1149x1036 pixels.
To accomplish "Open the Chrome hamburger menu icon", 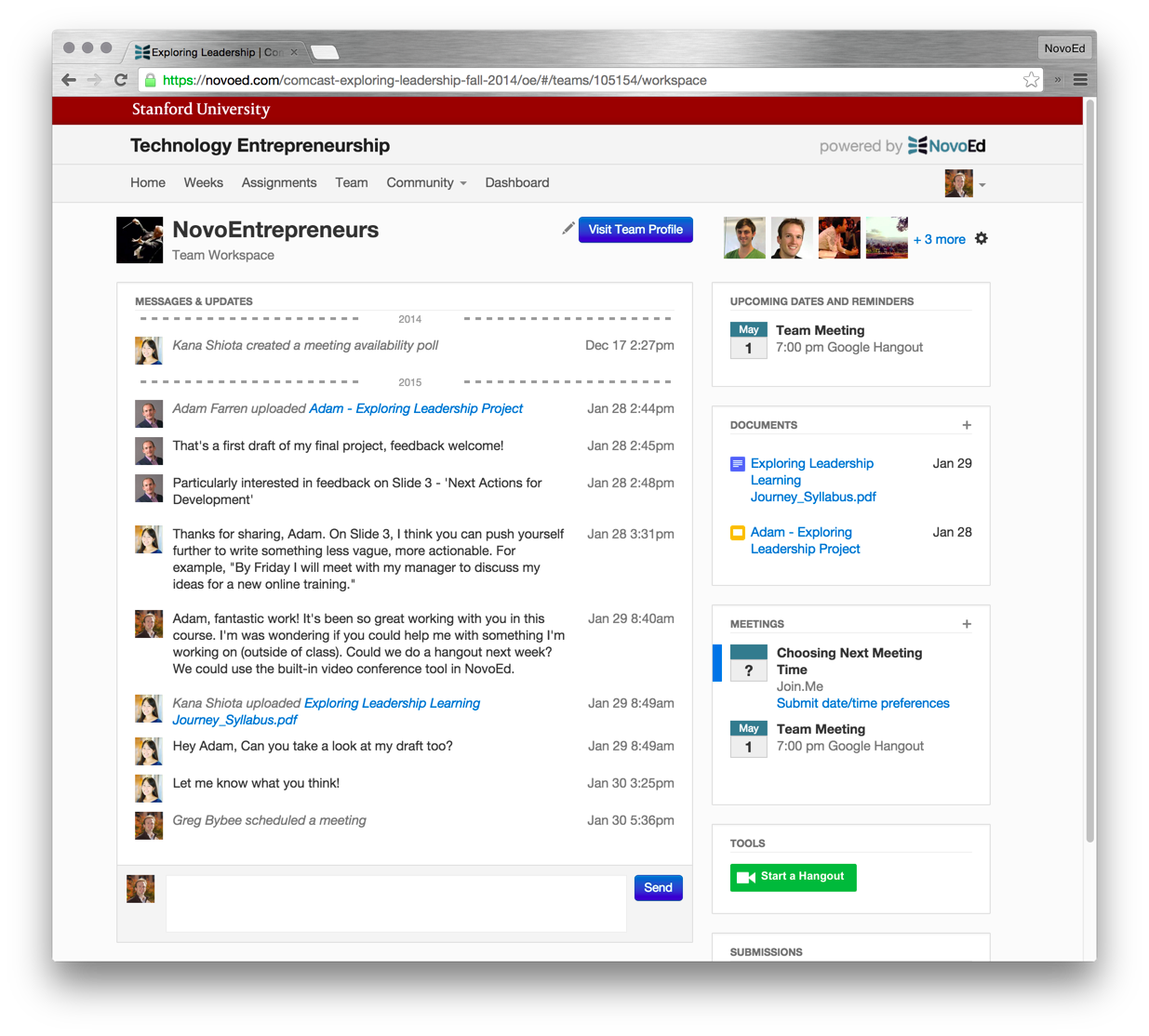I will pos(1080,80).
